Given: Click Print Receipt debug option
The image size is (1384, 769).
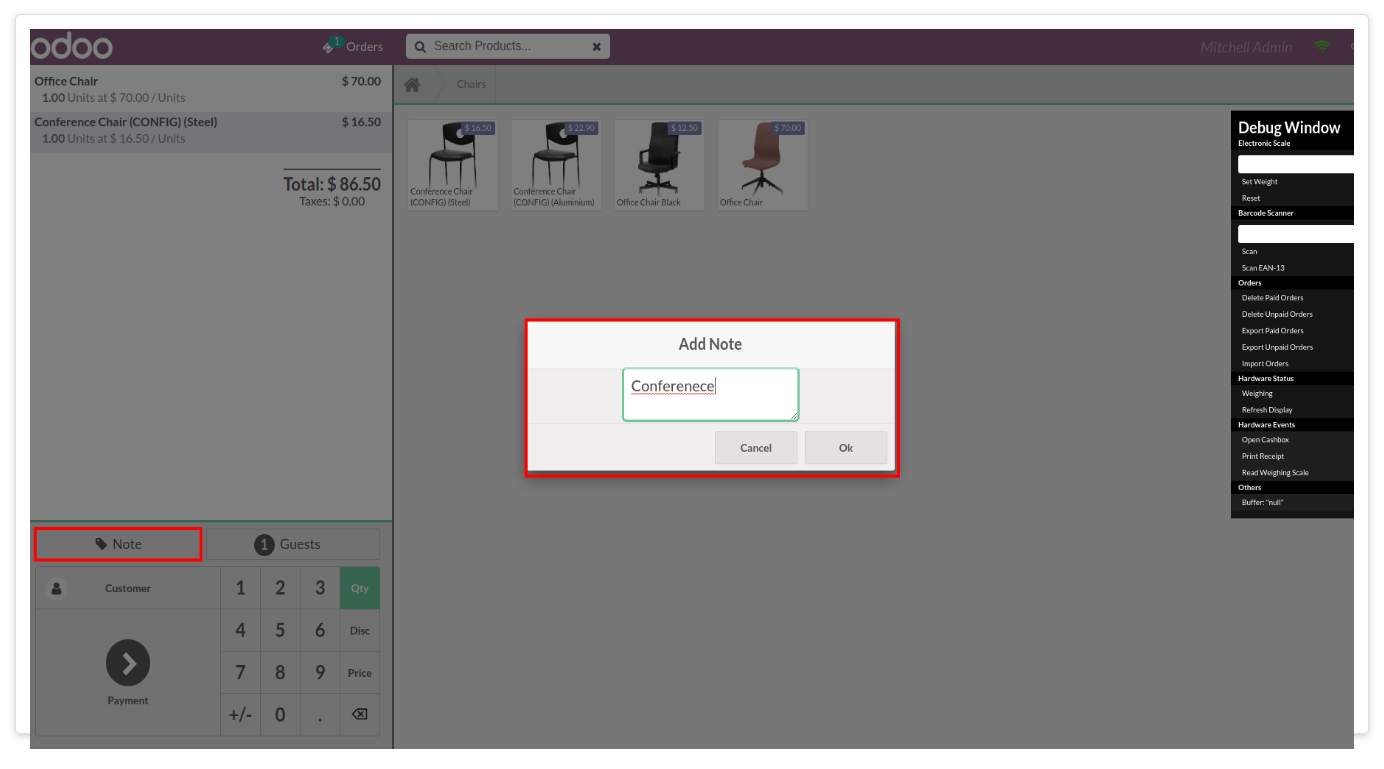Looking at the screenshot, I should [1263, 456].
